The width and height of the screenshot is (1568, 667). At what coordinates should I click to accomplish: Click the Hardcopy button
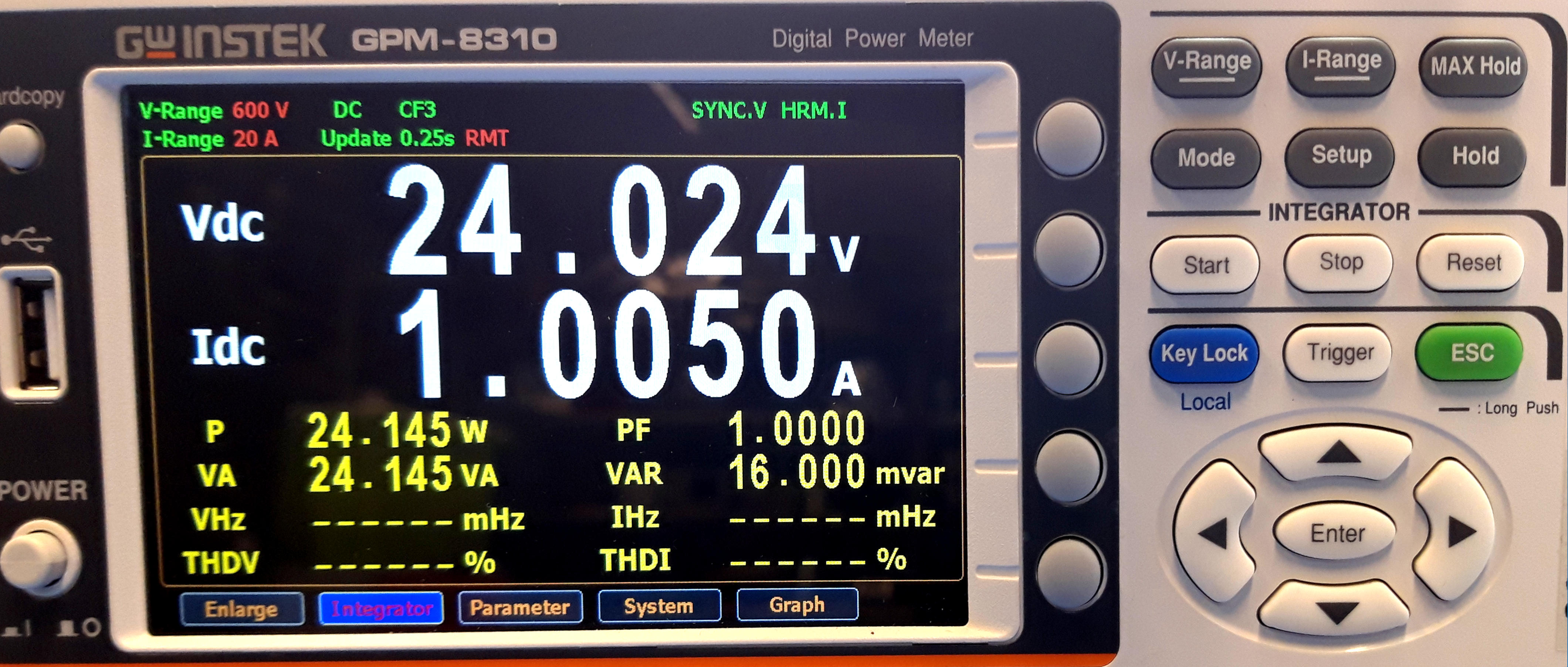pyautogui.click(x=21, y=145)
